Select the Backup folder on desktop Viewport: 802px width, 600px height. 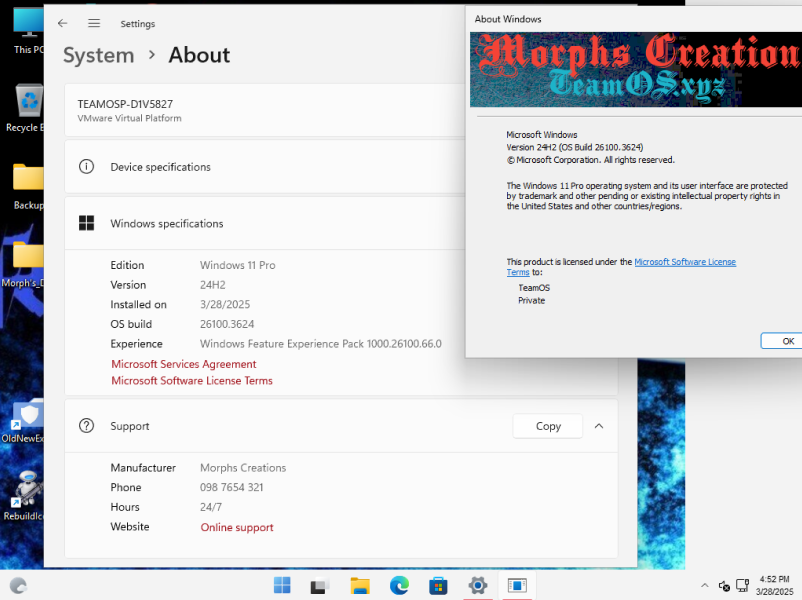click(28, 186)
